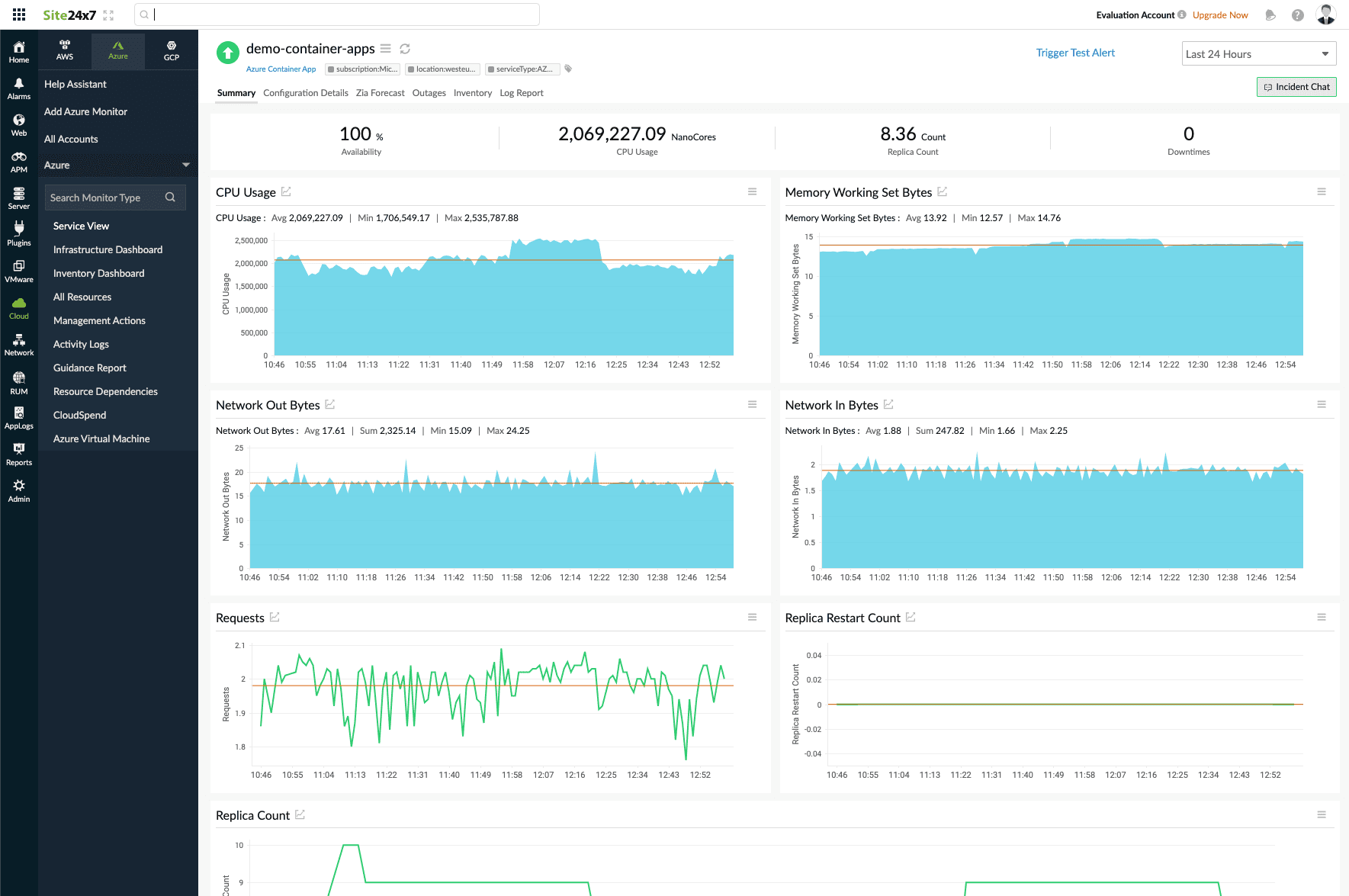
Task: Click the Trigger Test Alert link
Action: 1074,53
